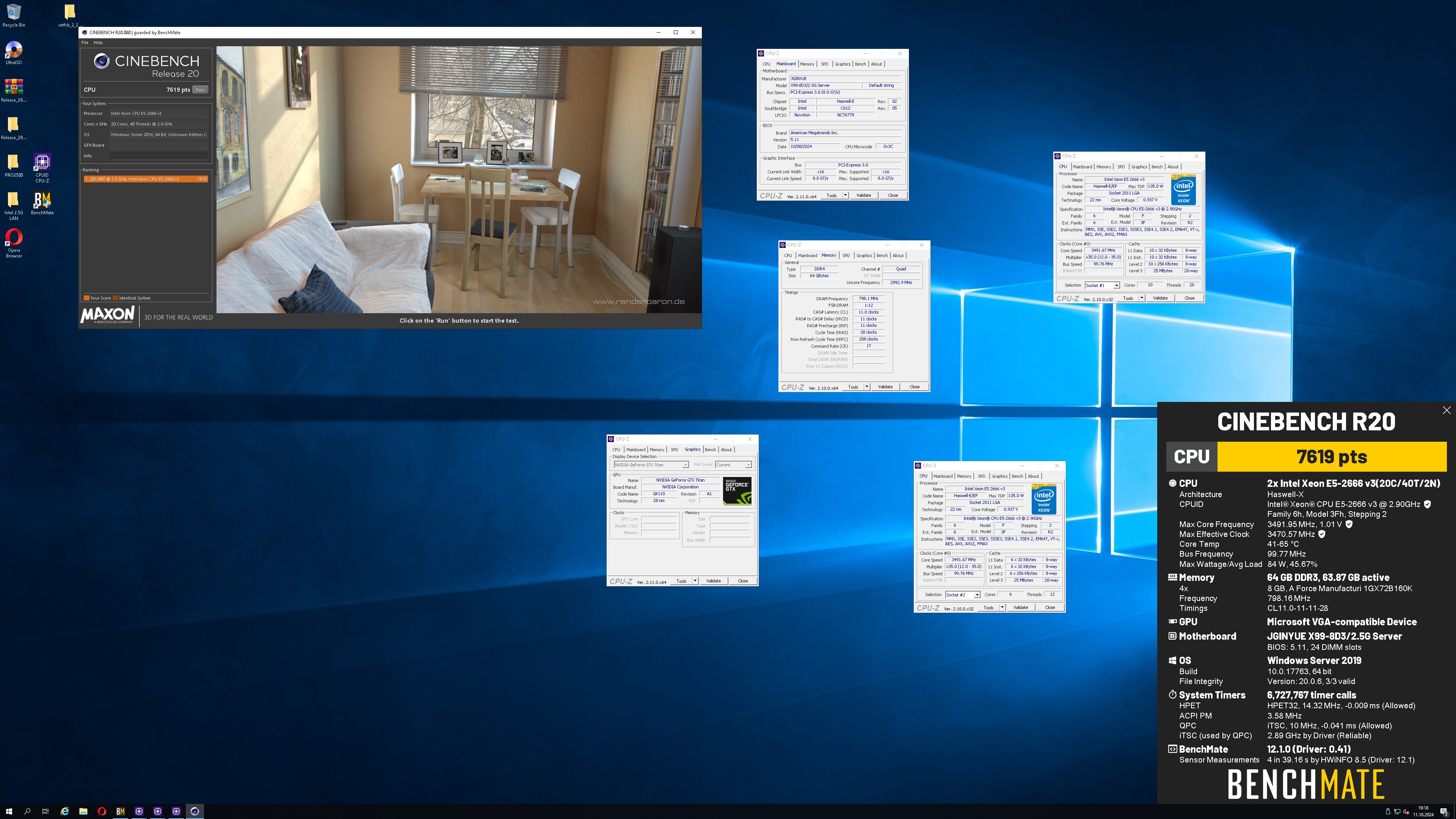Open the network tray icon
Screen dimensions: 1456x819
coord(1396,812)
